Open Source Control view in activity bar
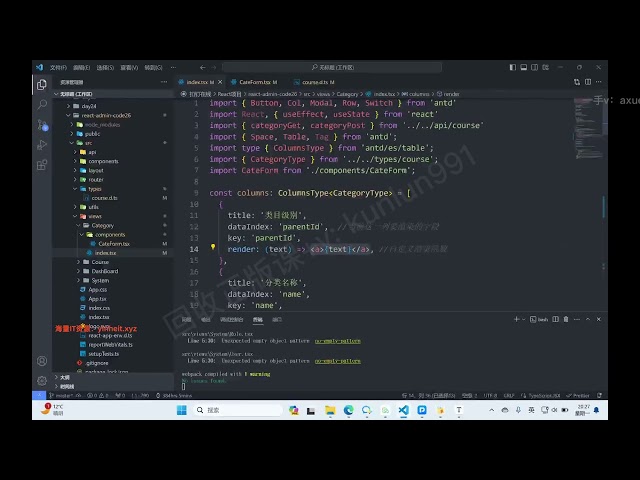This screenshot has height=480, width=640. [42, 124]
